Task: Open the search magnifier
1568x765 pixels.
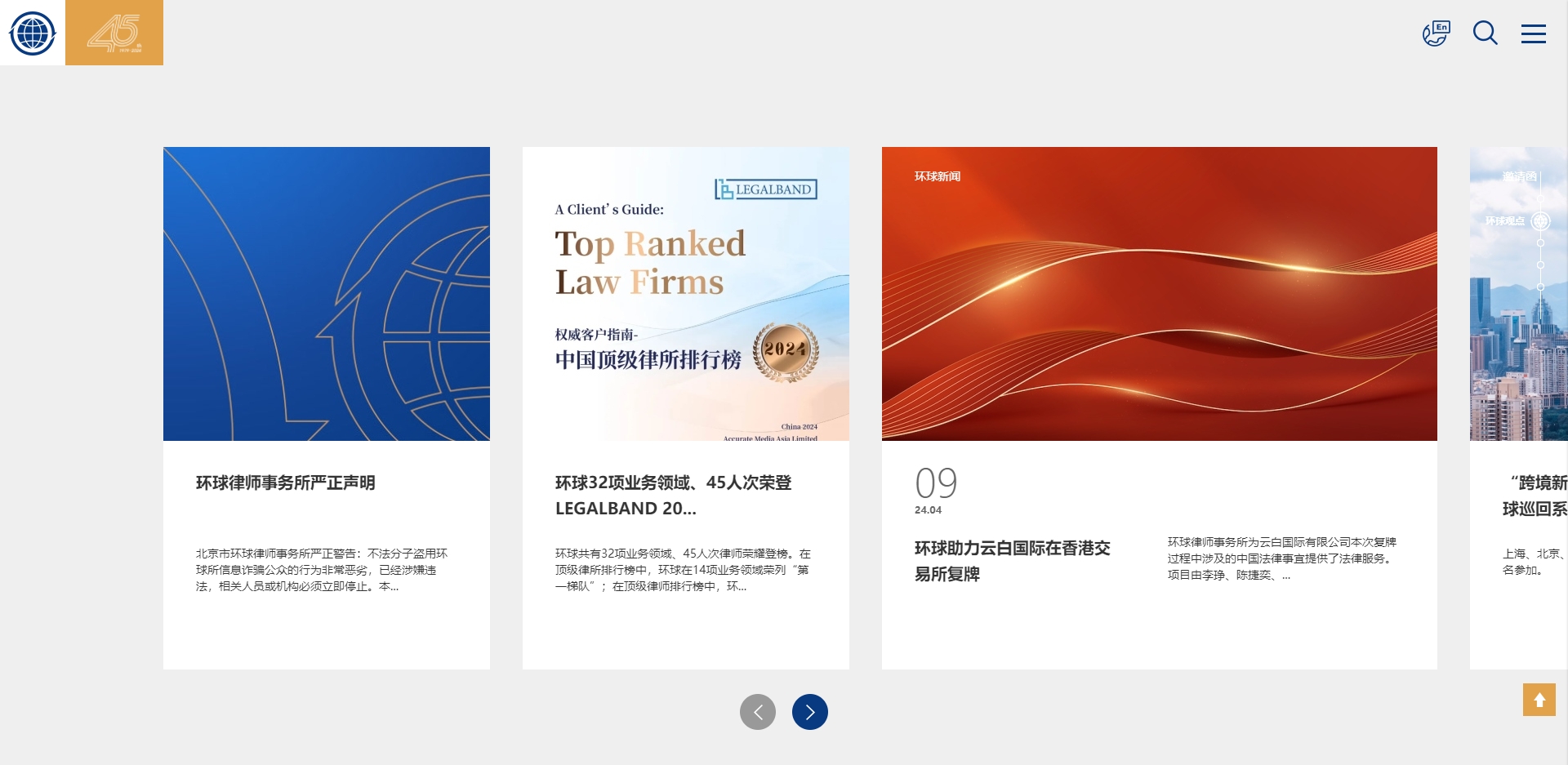Action: tap(1485, 33)
